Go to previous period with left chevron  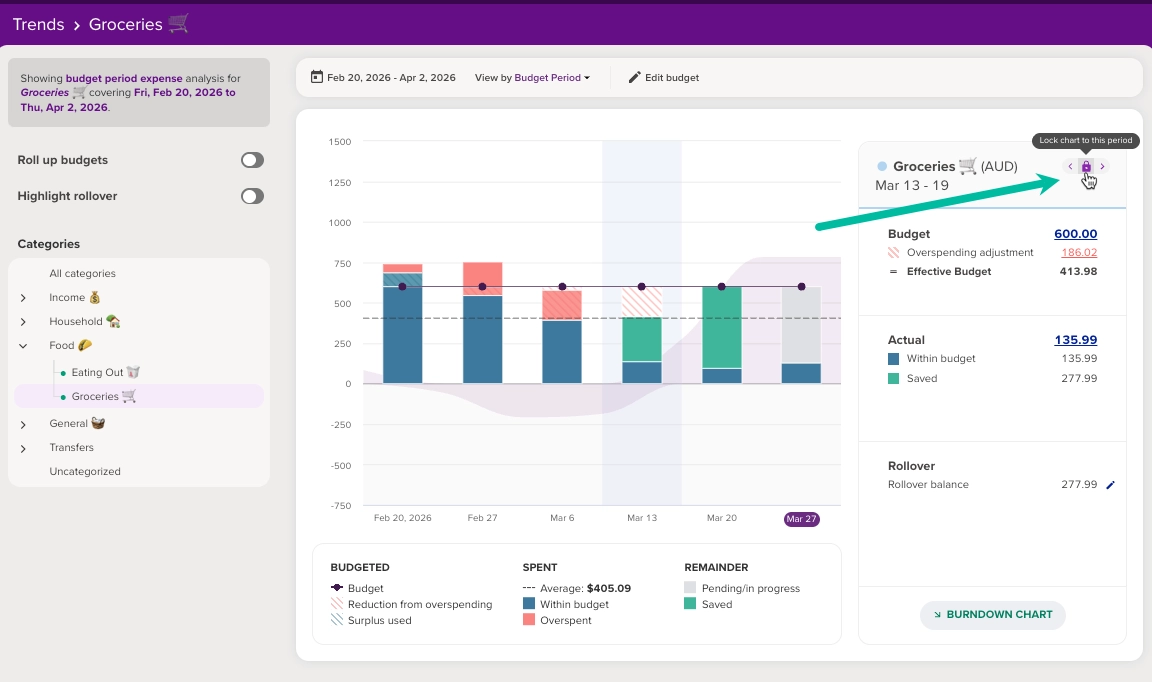point(1070,167)
